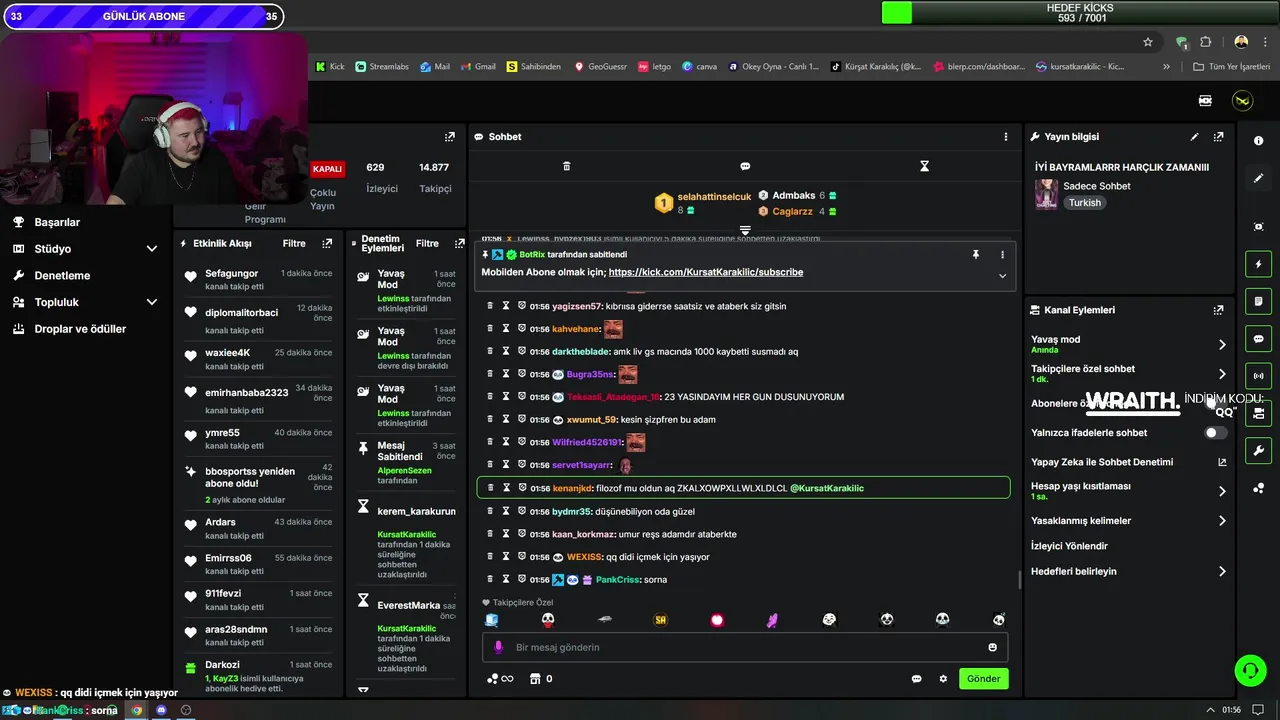Click the shop icon with 0 count
The width and height of the screenshot is (1280, 720).
pyautogui.click(x=541, y=679)
